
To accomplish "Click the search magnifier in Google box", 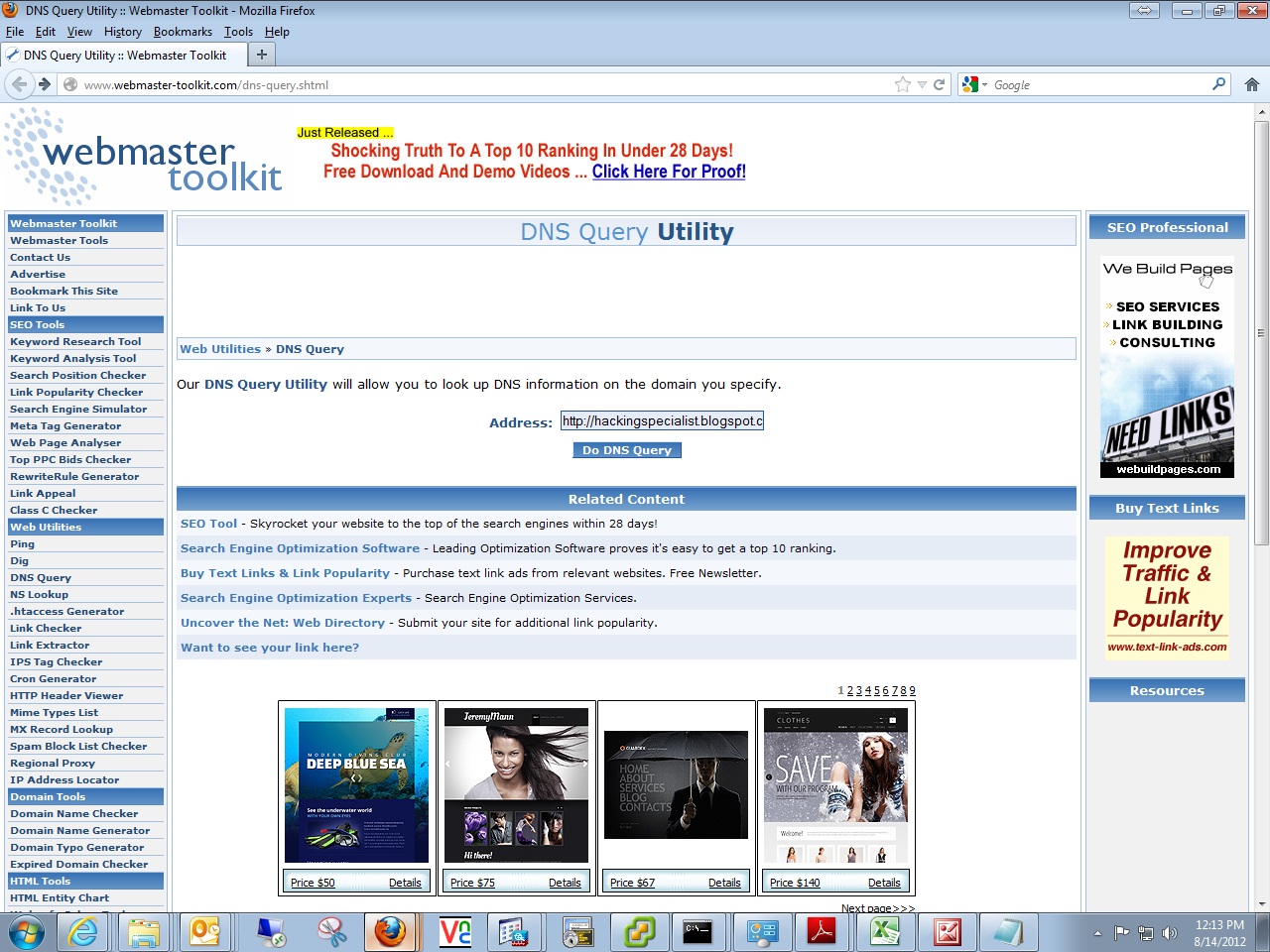I will (1219, 84).
